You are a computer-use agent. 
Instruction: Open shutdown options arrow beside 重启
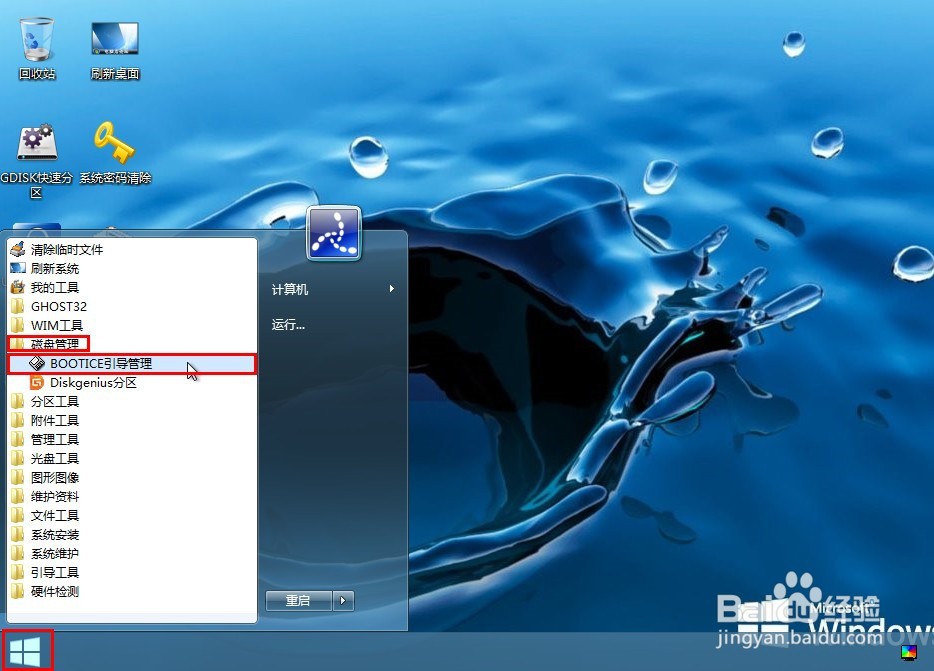click(x=343, y=601)
